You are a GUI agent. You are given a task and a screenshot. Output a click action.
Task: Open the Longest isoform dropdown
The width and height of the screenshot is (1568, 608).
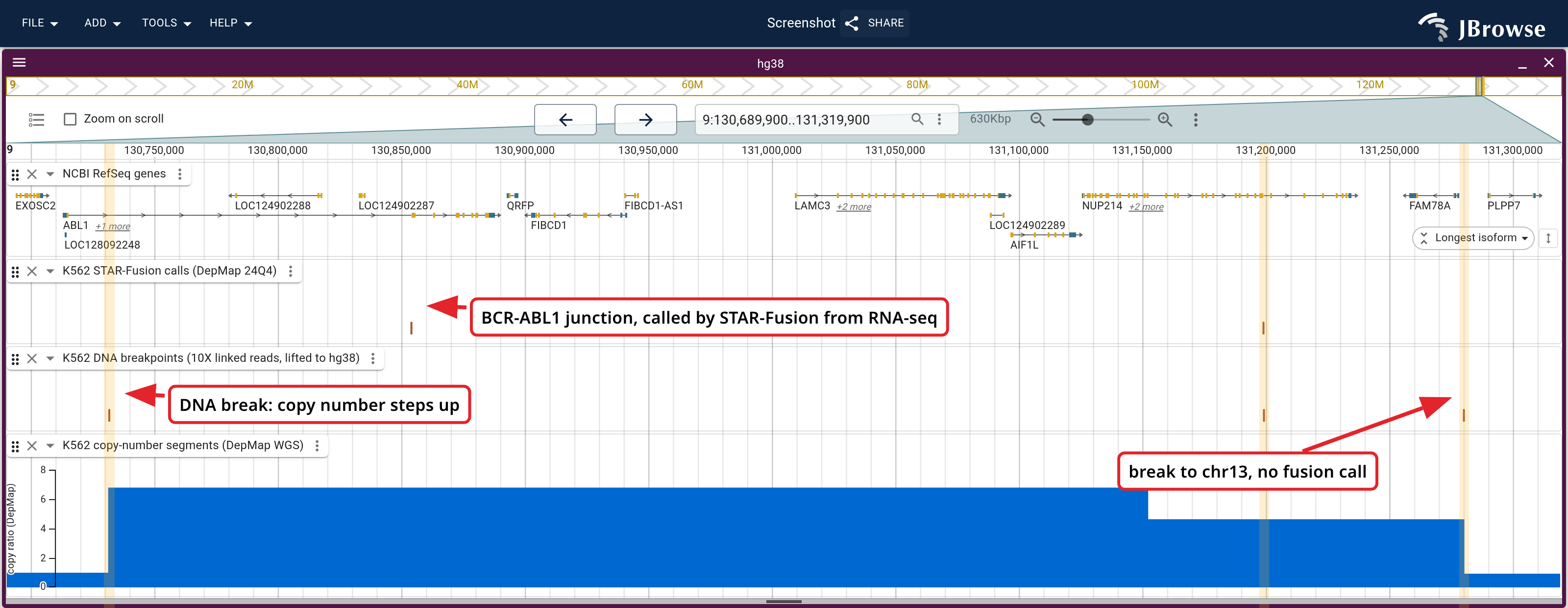[x=1472, y=238]
